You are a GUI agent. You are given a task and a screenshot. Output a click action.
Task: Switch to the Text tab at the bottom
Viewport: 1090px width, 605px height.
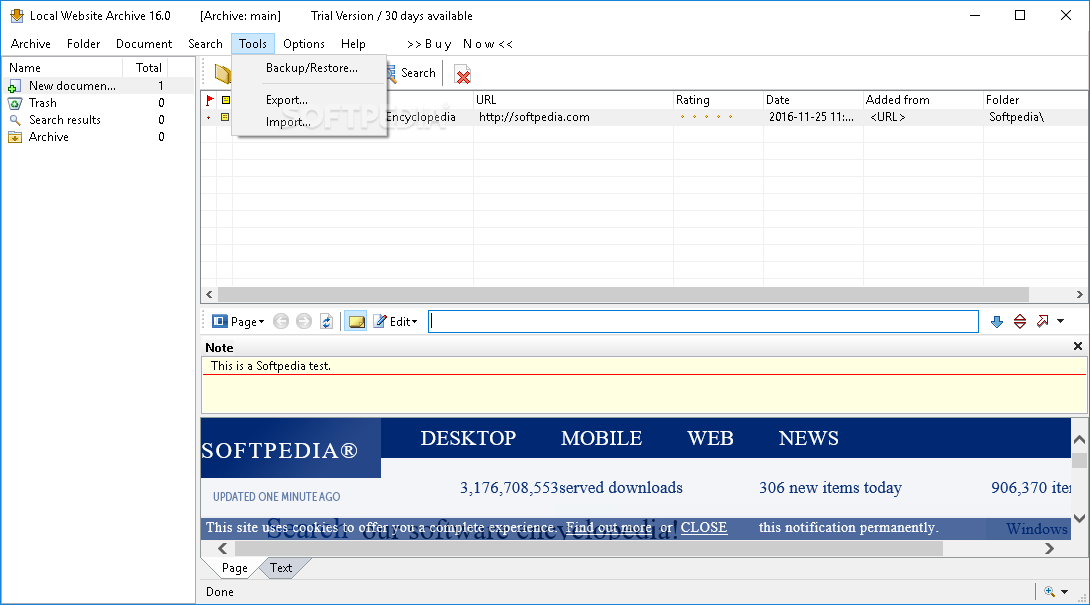[281, 568]
